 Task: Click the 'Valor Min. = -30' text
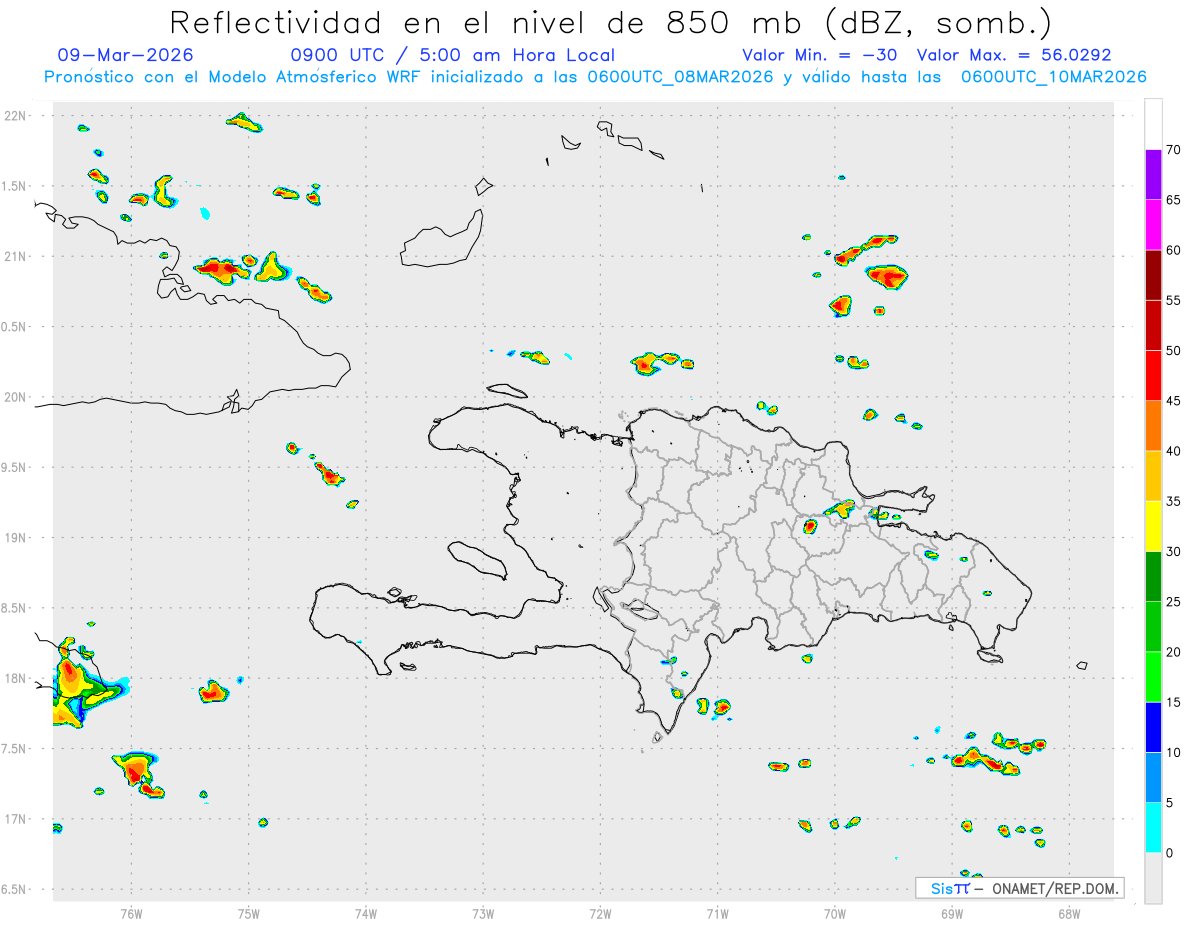coord(820,55)
